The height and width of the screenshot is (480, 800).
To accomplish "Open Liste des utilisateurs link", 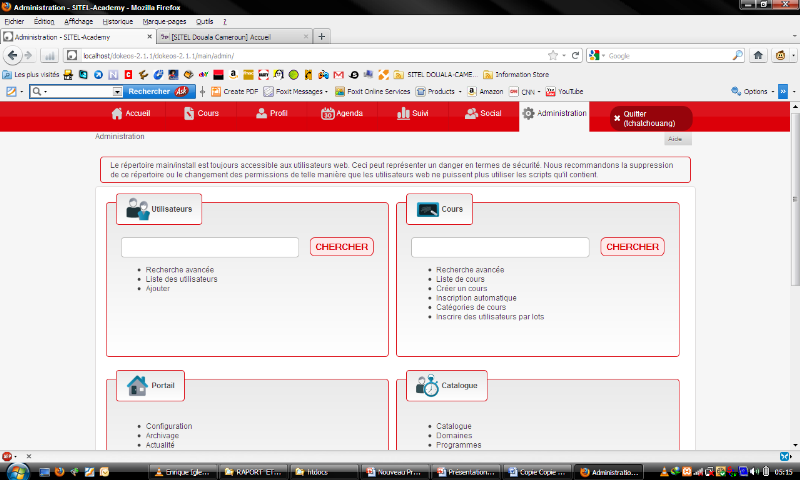I will coord(182,279).
